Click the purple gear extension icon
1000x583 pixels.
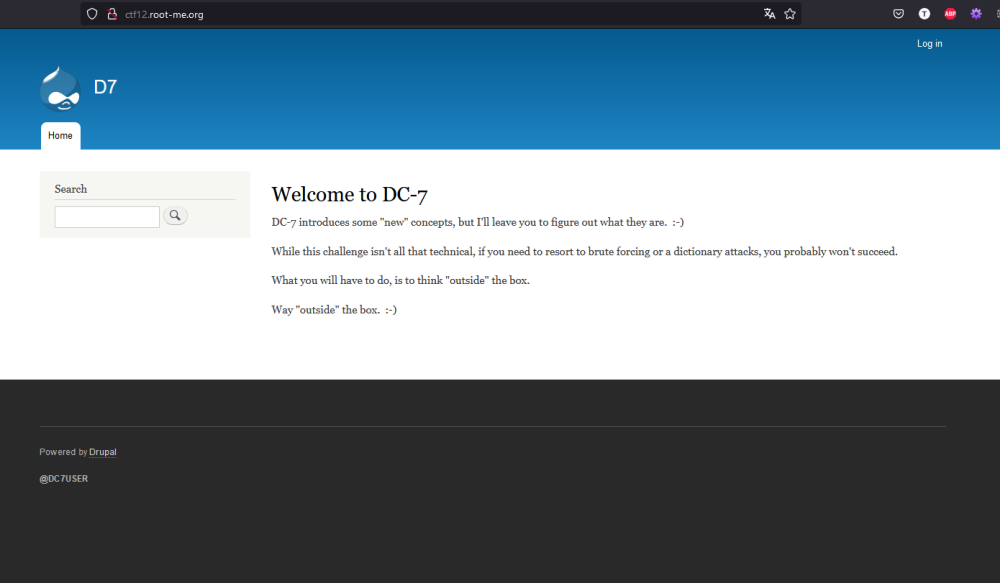(x=976, y=14)
